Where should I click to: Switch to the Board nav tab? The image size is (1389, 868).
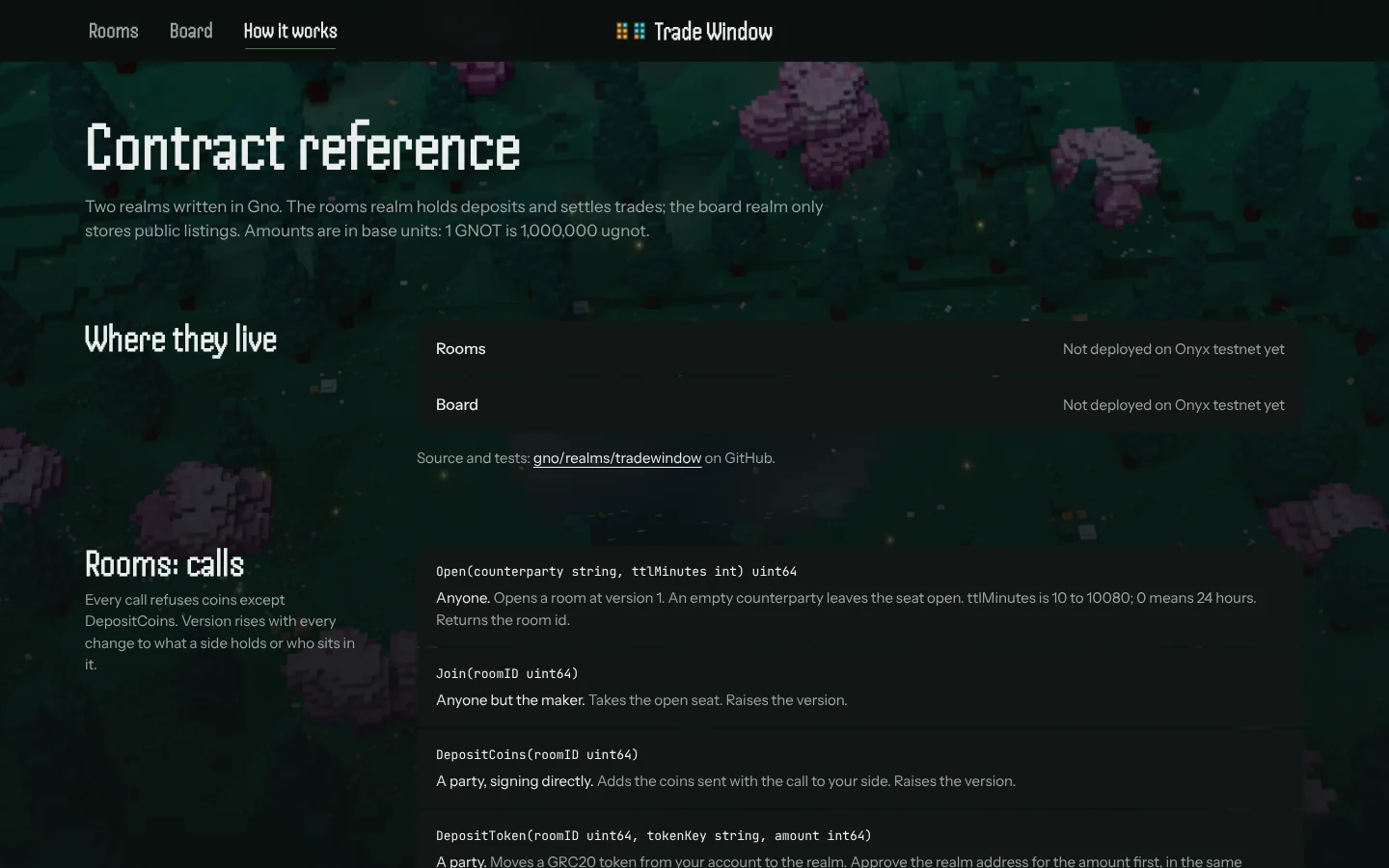[191, 31]
